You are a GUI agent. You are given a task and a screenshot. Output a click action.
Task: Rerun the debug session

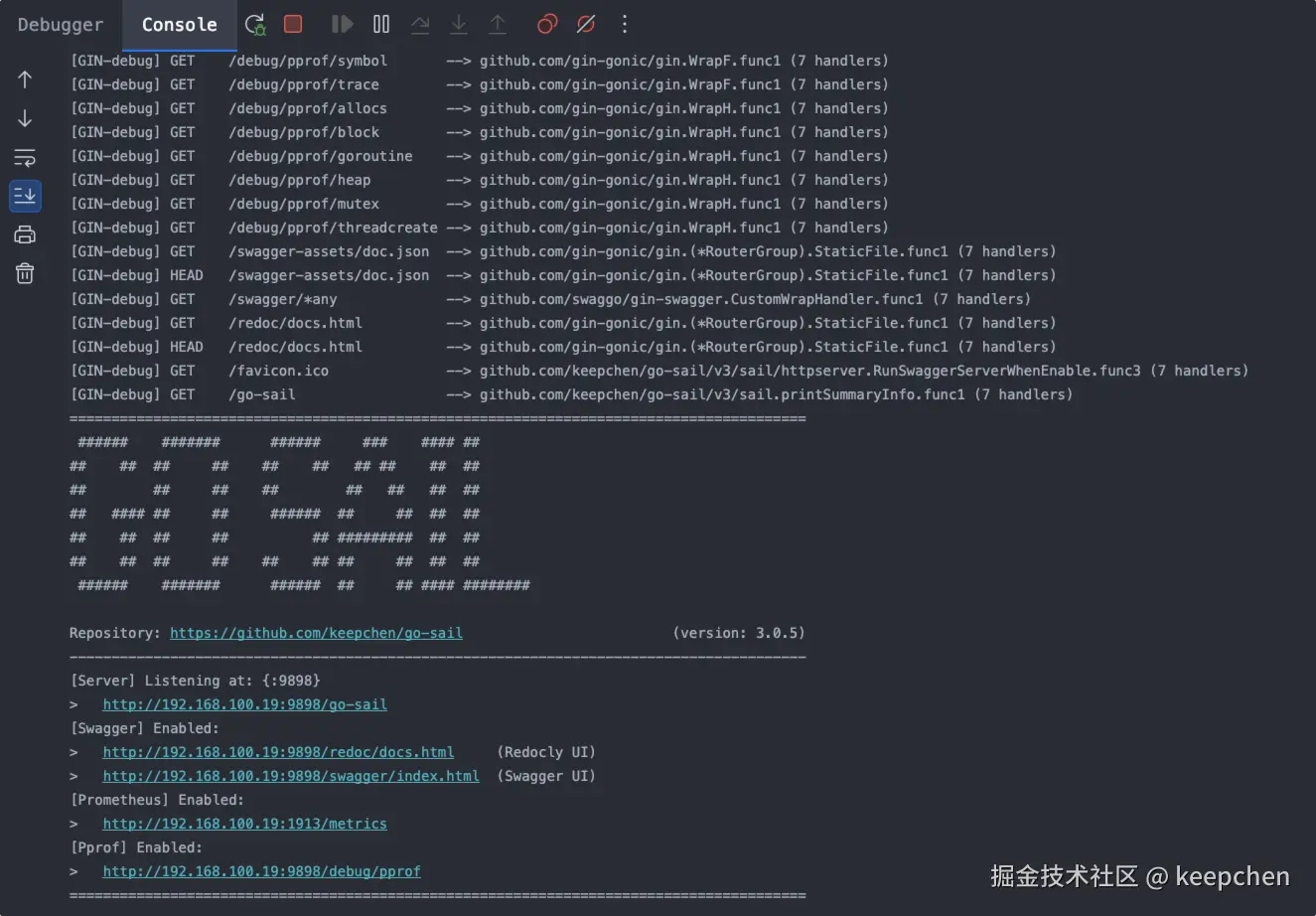(x=254, y=24)
